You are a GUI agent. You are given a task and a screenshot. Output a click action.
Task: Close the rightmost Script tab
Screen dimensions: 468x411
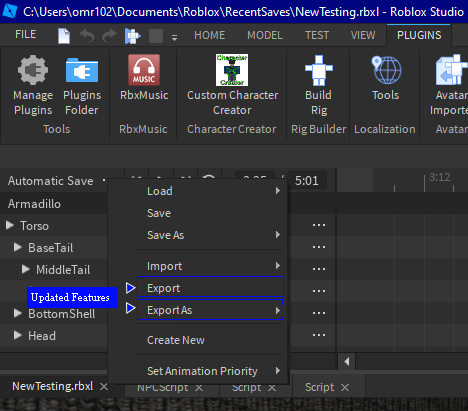345,388
